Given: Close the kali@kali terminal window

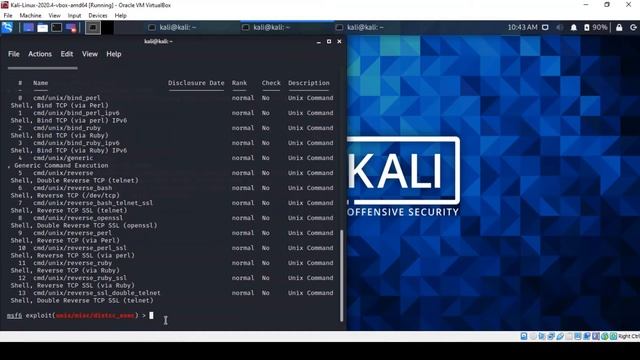Looking at the screenshot, I should click(x=339, y=42).
